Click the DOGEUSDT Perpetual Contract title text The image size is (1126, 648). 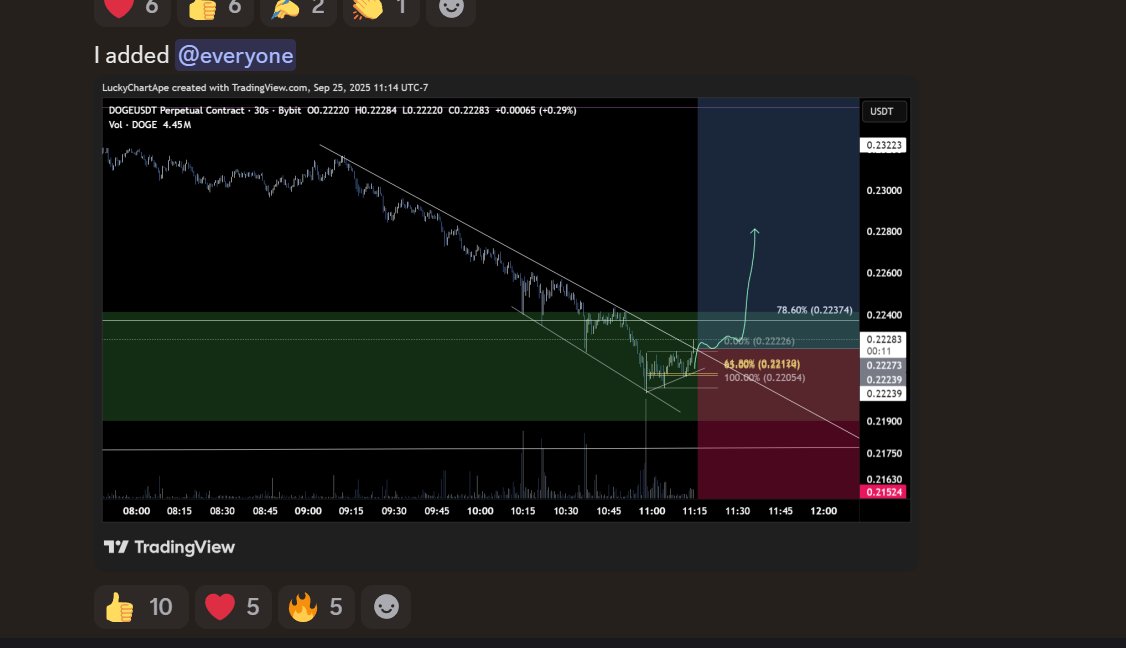177,111
